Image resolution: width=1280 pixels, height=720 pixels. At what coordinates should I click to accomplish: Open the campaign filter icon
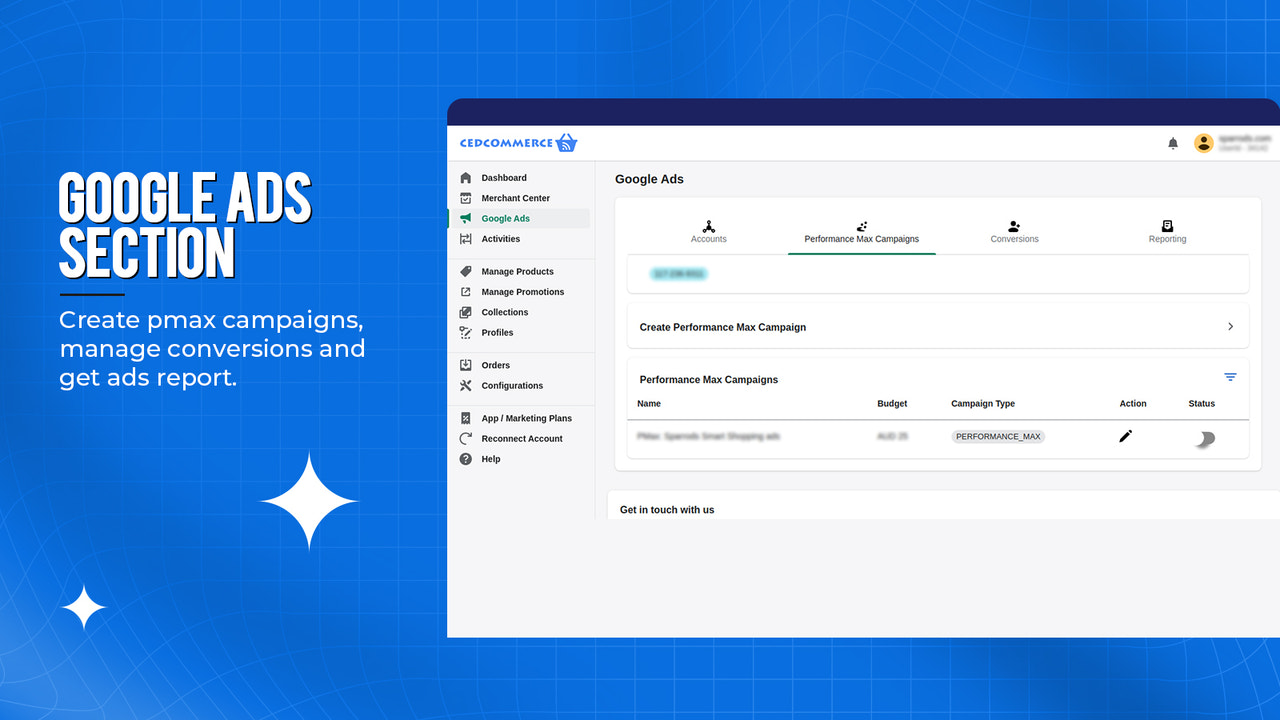pyautogui.click(x=1230, y=377)
